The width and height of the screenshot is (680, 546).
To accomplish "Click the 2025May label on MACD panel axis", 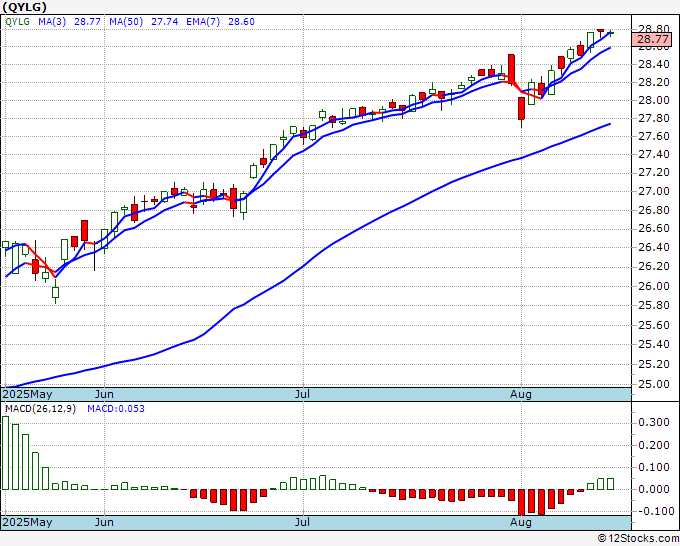I will tap(27, 522).
